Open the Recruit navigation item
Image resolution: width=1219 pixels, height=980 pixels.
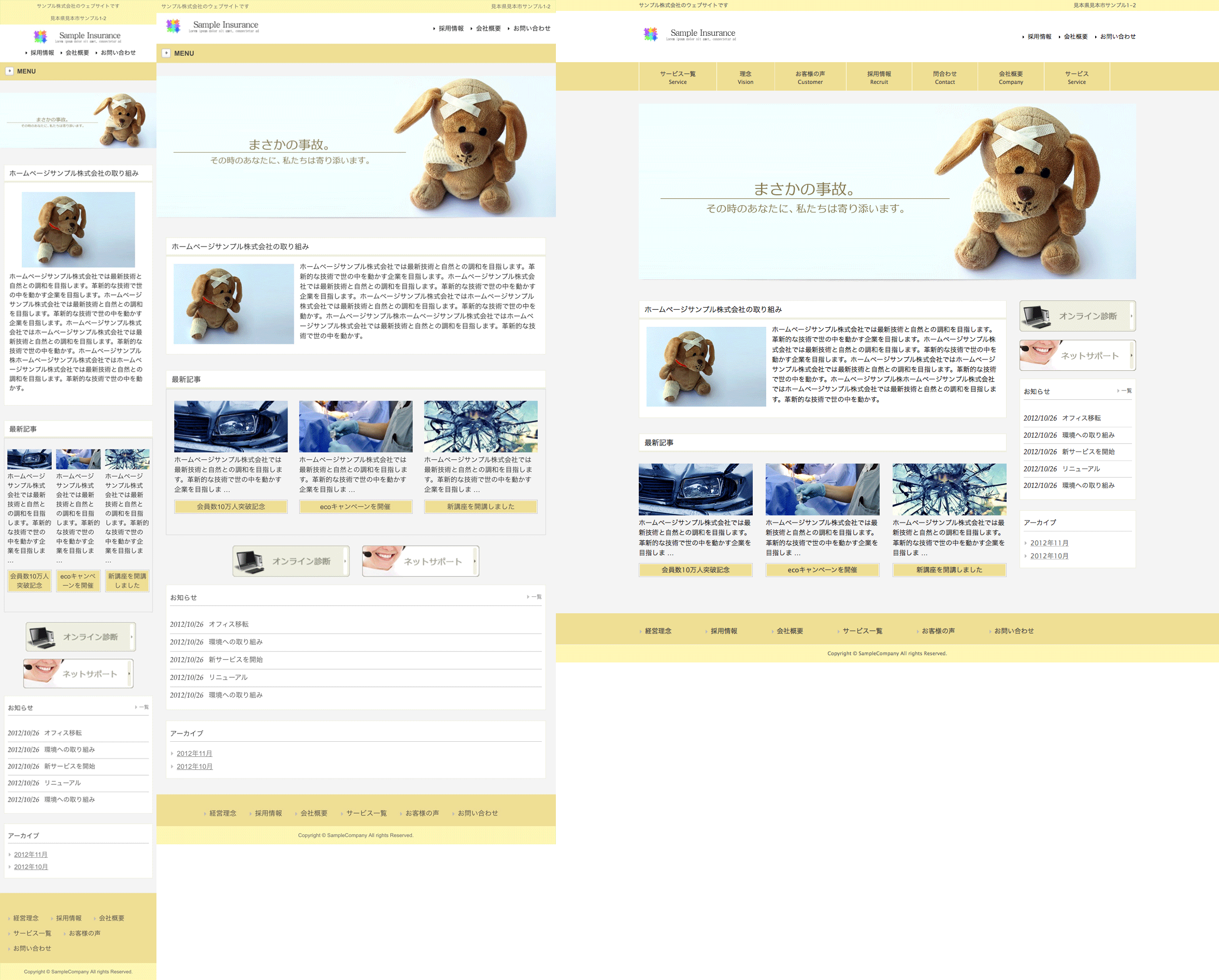pyautogui.click(x=879, y=77)
